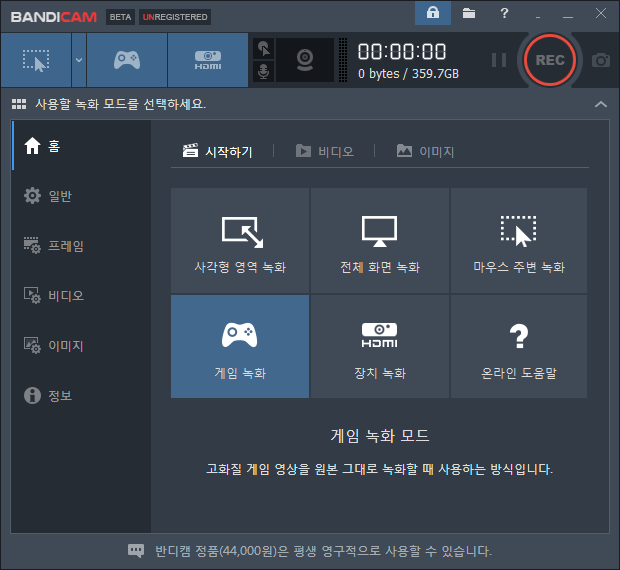The height and width of the screenshot is (570, 620).
Task: Click the speech bubble icon in footer
Action: pos(136,551)
